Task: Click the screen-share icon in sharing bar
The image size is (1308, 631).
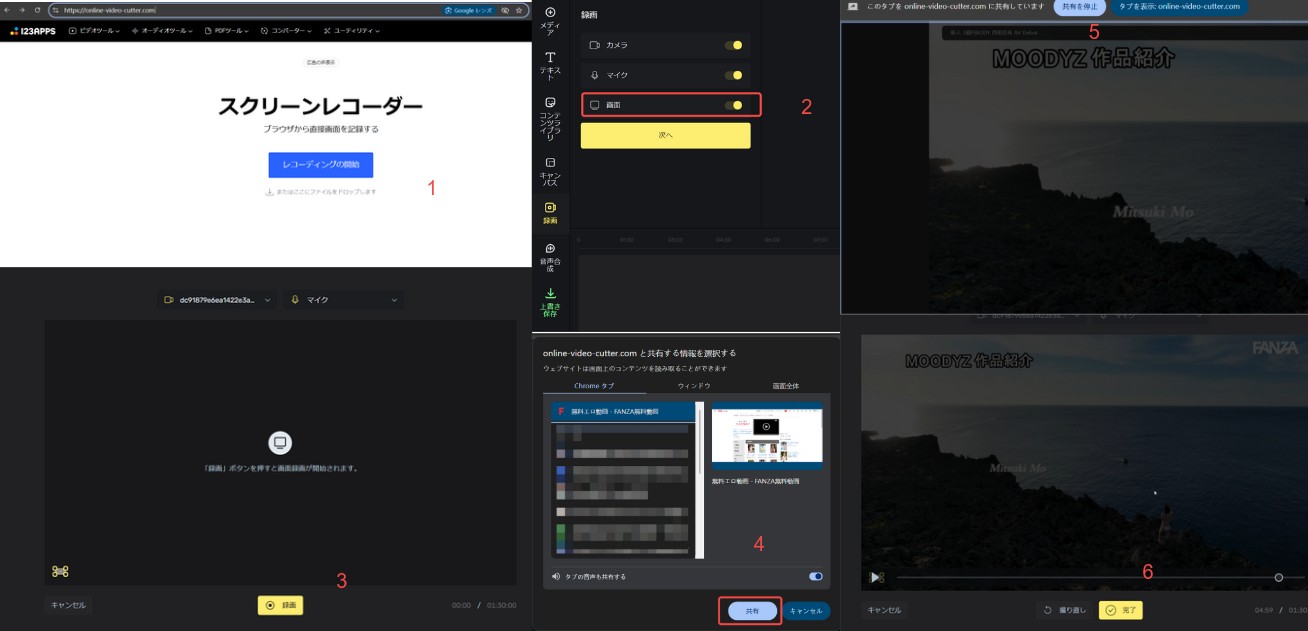Action: pos(853,6)
